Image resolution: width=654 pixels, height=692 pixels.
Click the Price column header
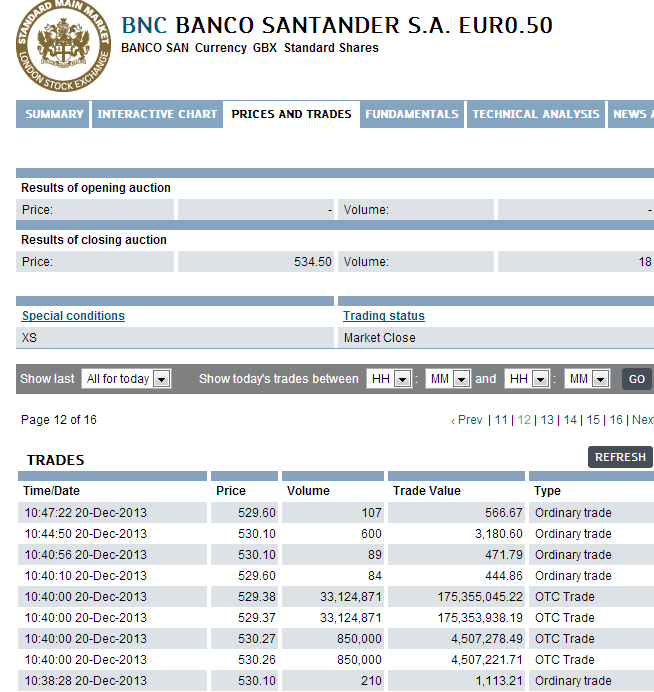[x=231, y=491]
